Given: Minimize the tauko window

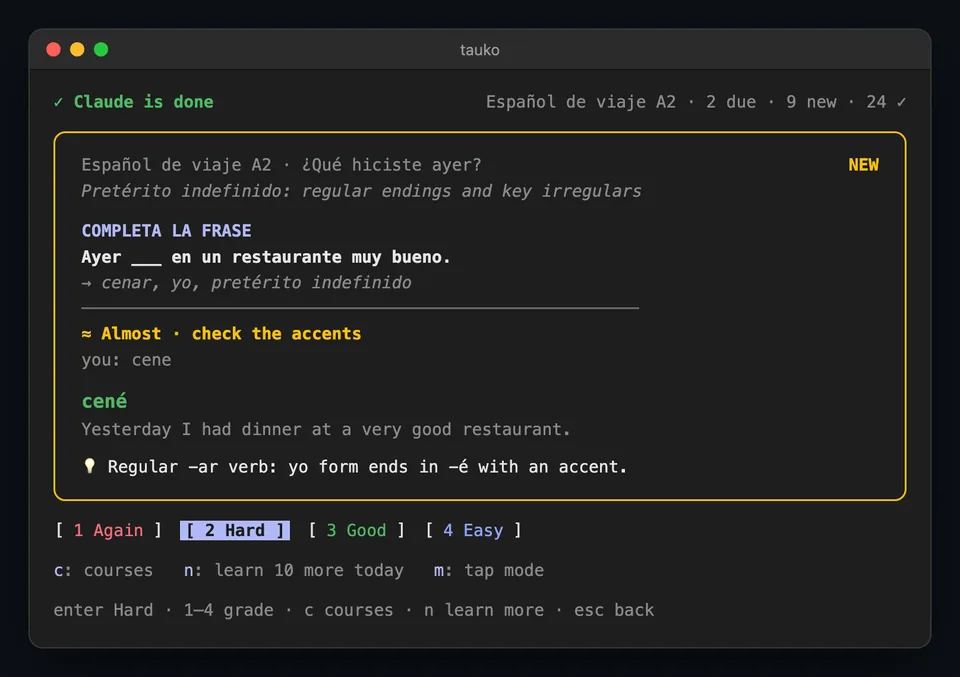Looking at the screenshot, I should coord(77,50).
